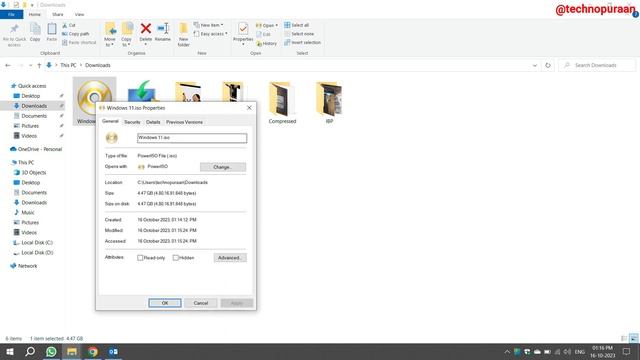Go back with the Back arrow
640x360 pixels.
pyautogui.click(x=8, y=65)
